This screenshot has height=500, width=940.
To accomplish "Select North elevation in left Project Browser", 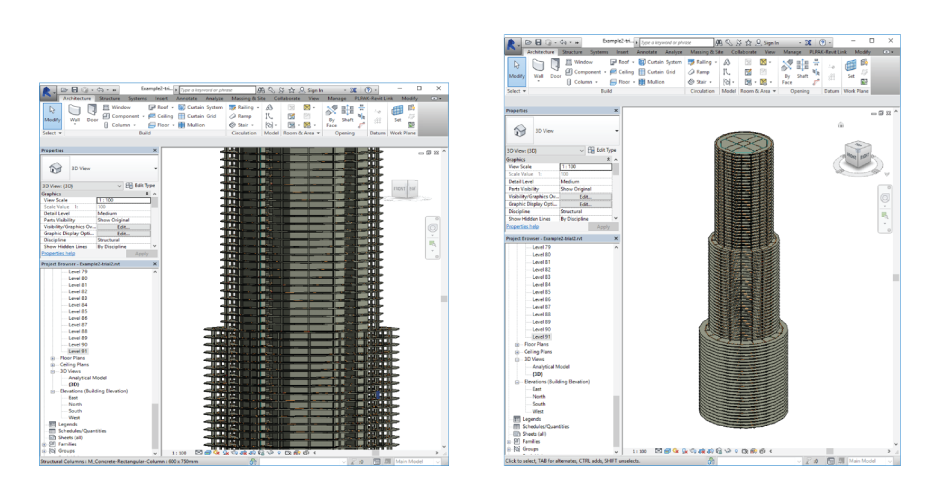I will 75,405.
